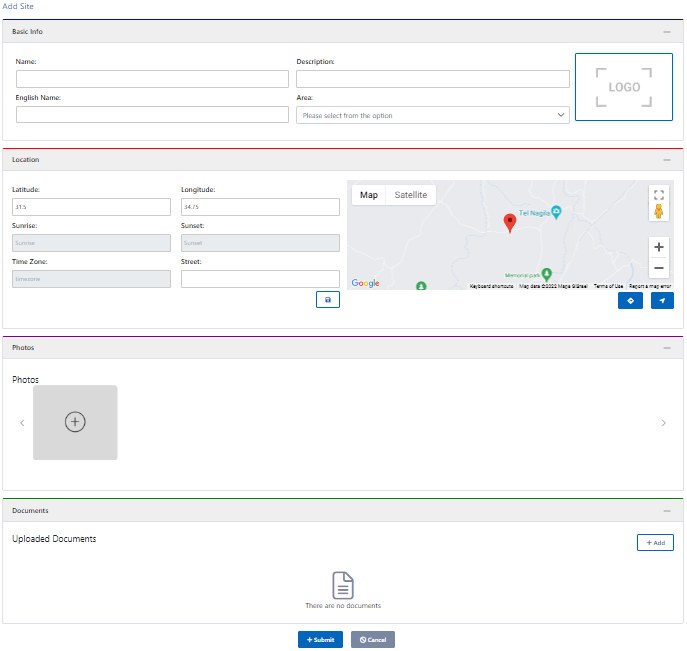
Task: Click the add photo plus tile
Action: point(75,422)
